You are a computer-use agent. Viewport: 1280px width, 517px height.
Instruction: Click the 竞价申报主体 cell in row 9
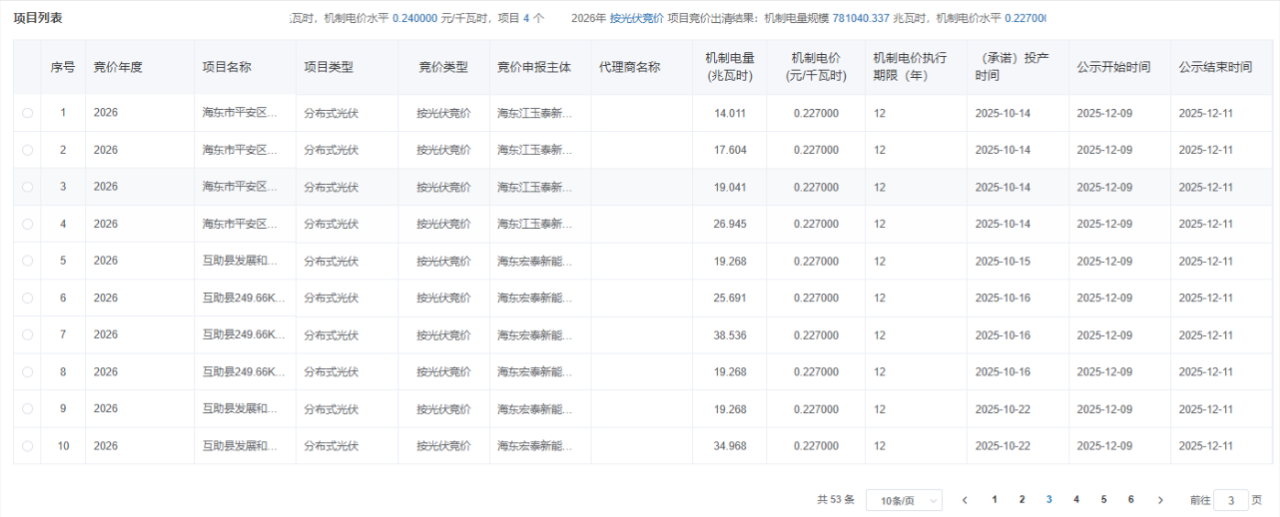point(535,409)
